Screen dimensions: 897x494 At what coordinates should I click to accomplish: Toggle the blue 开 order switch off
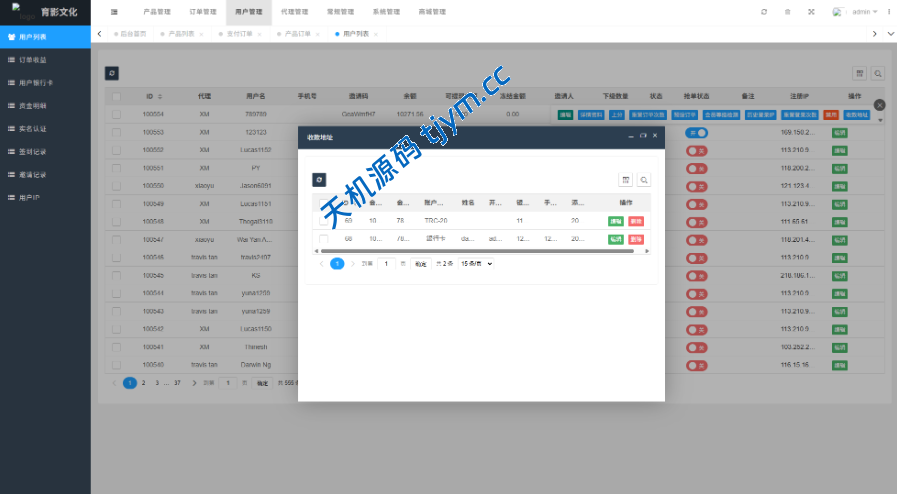(697, 133)
